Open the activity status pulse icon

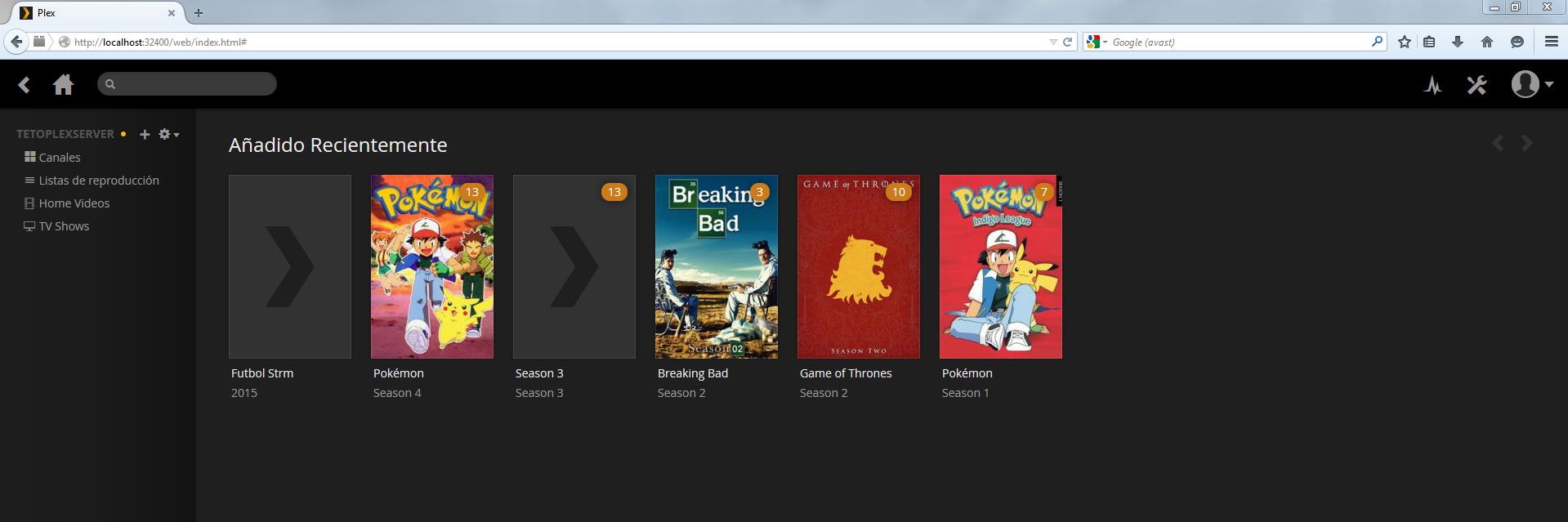(1433, 85)
